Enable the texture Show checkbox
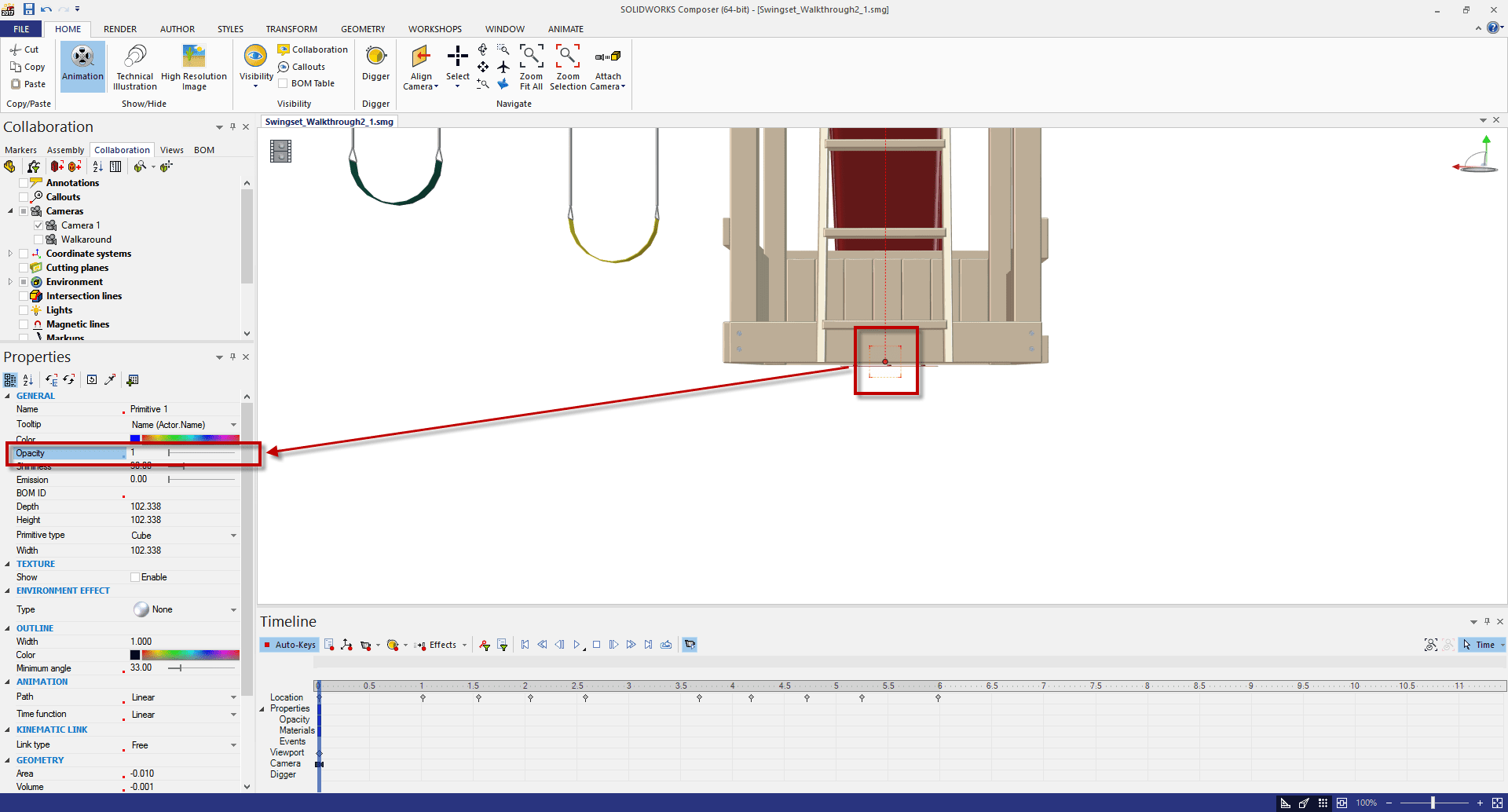 point(135,577)
